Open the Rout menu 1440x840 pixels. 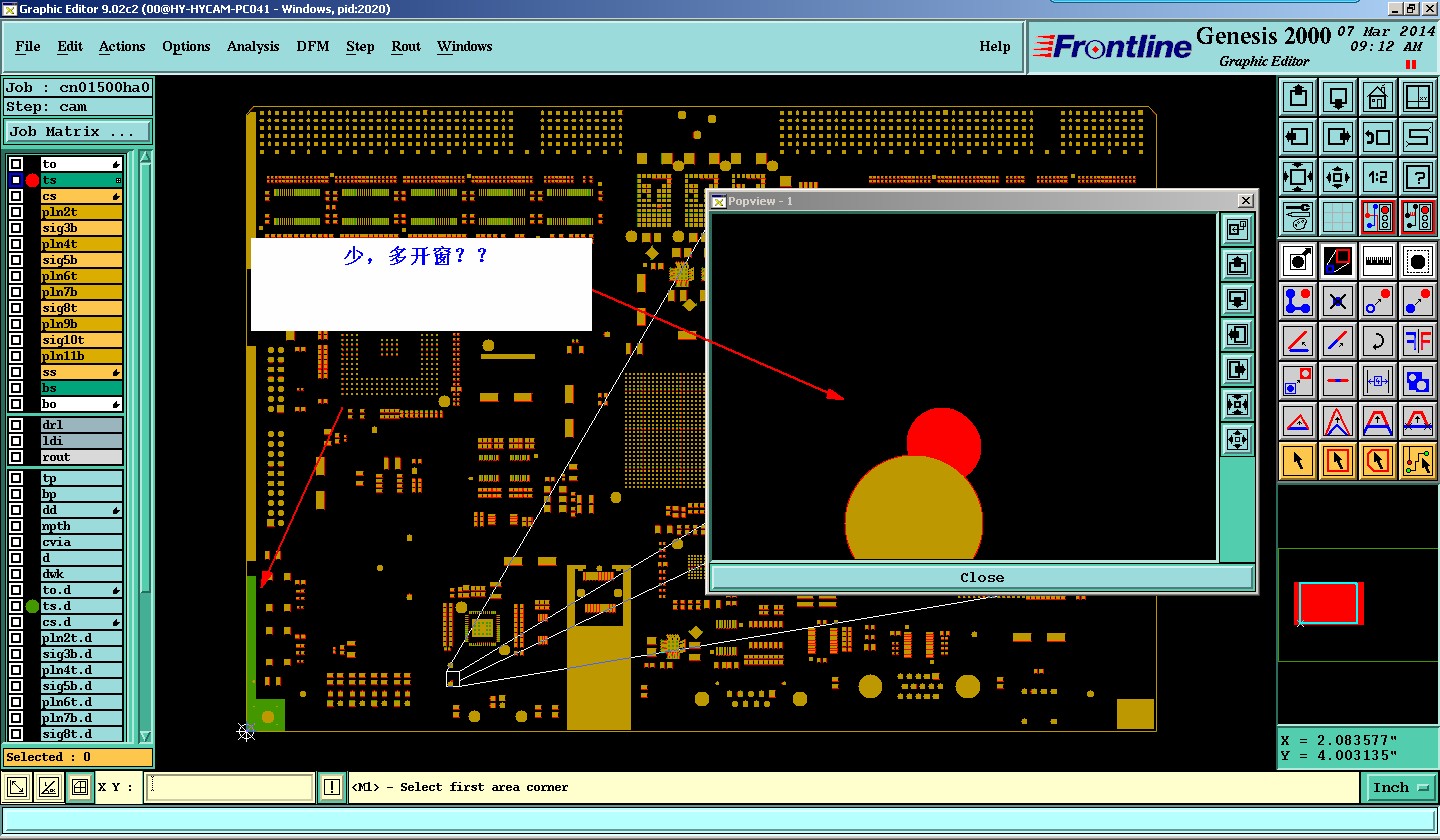pyautogui.click(x=406, y=47)
